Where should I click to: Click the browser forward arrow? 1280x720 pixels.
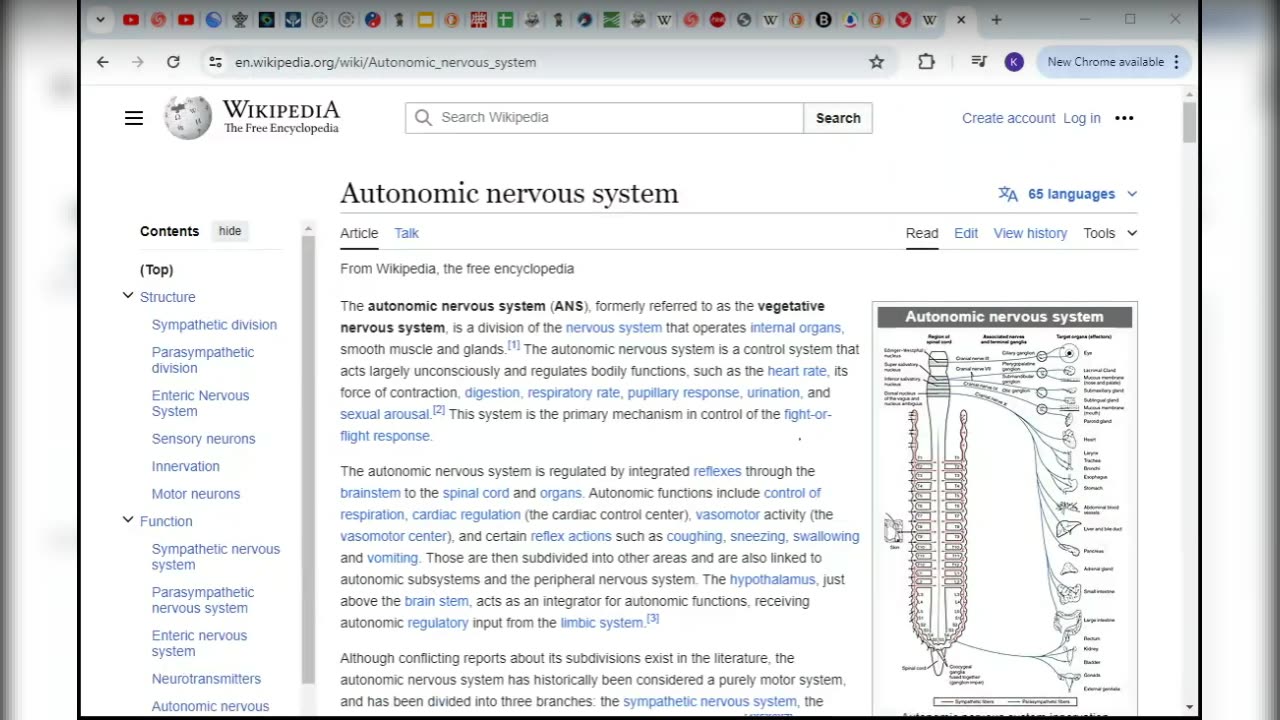coord(138,62)
